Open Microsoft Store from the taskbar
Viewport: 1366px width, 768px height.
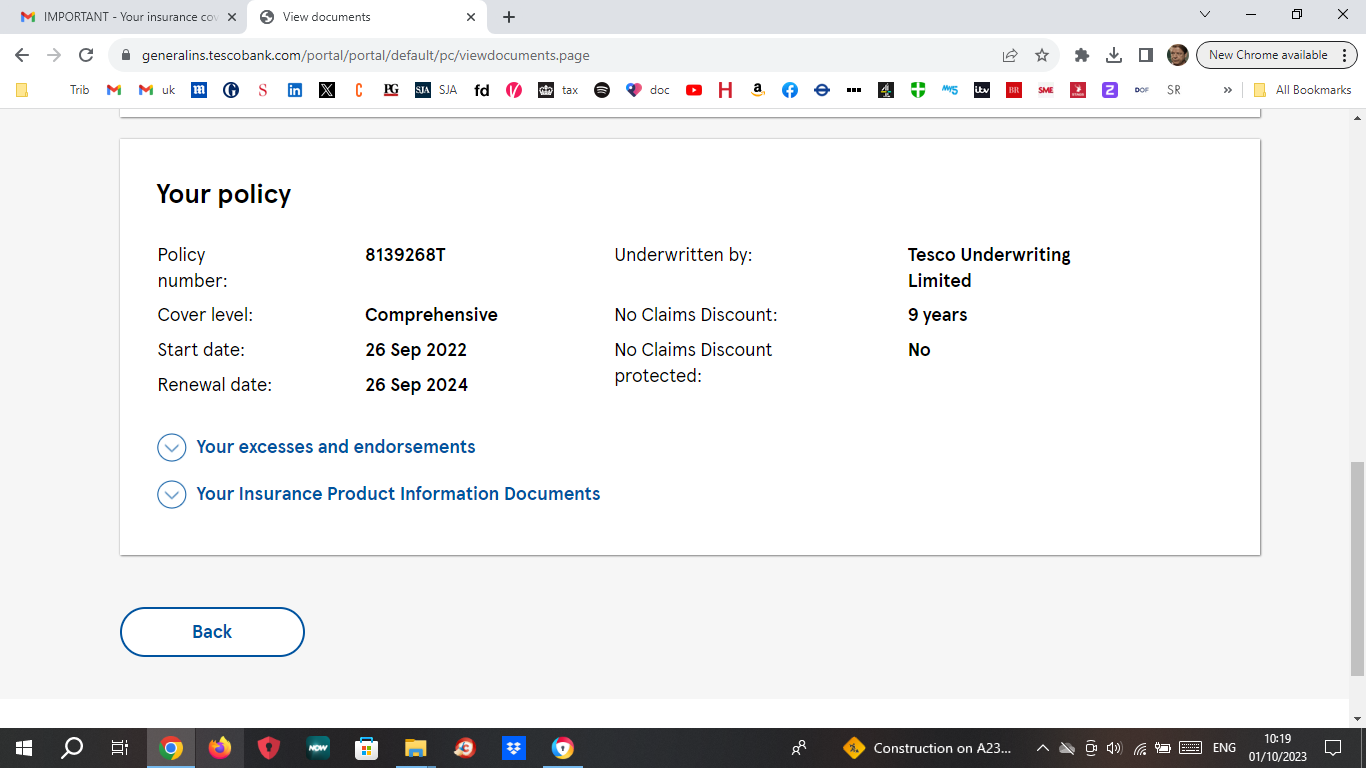click(367, 748)
